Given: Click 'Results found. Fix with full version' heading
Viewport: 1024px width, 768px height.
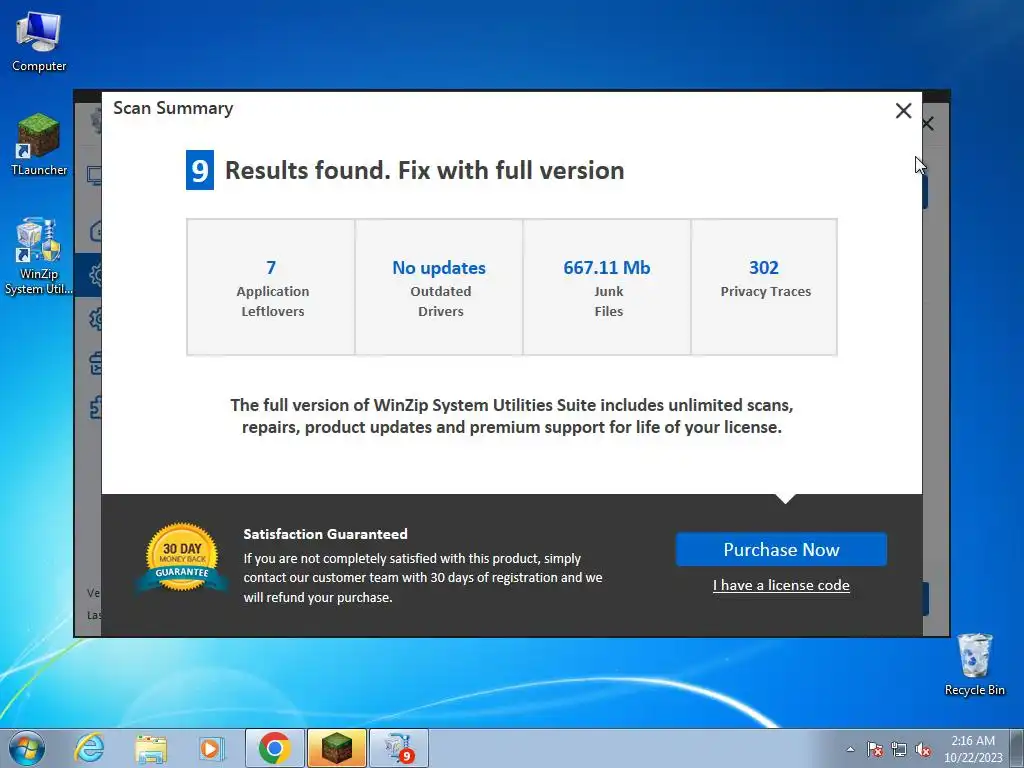Looking at the screenshot, I should (424, 170).
